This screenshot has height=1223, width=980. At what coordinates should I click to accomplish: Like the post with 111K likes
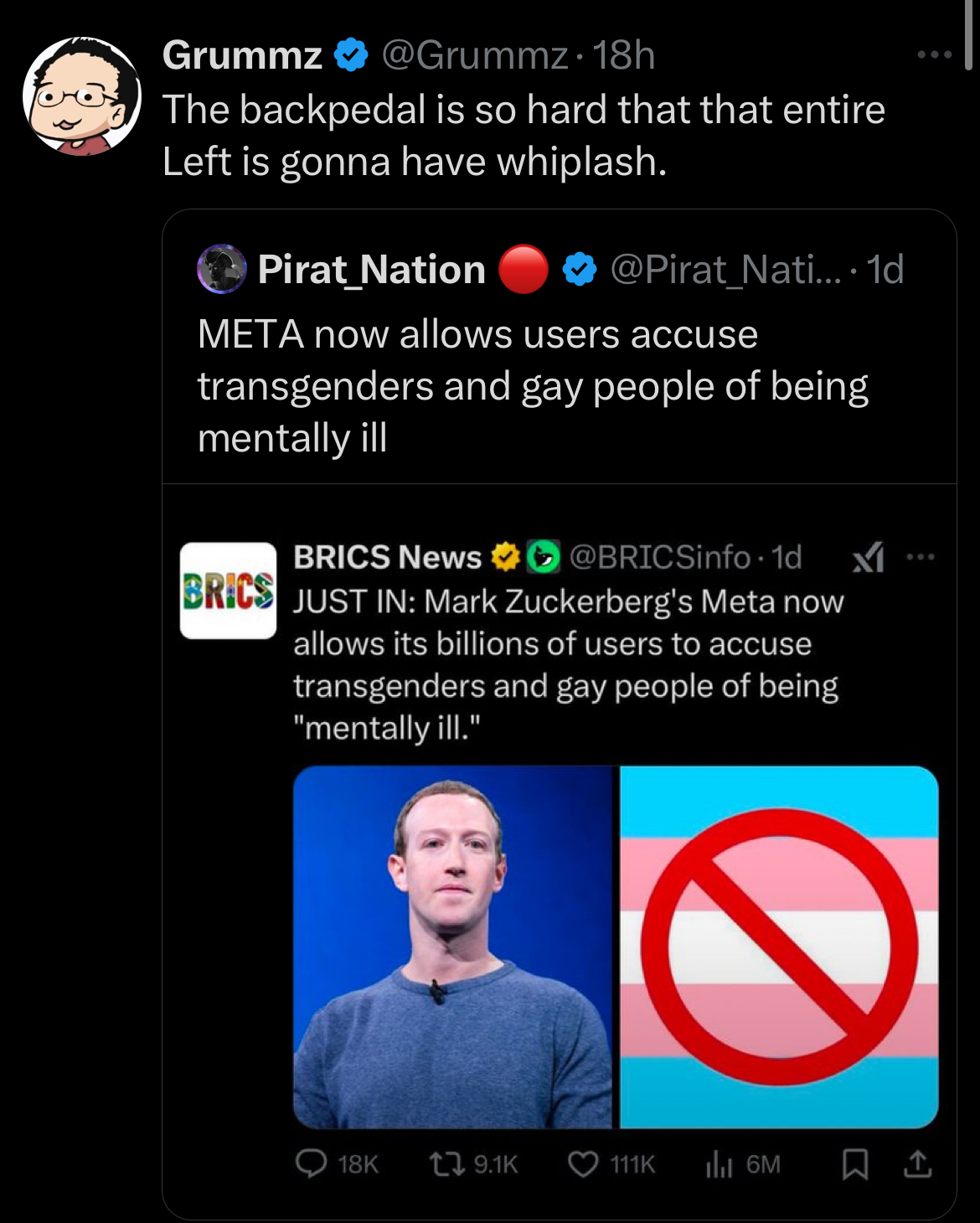click(x=611, y=1164)
